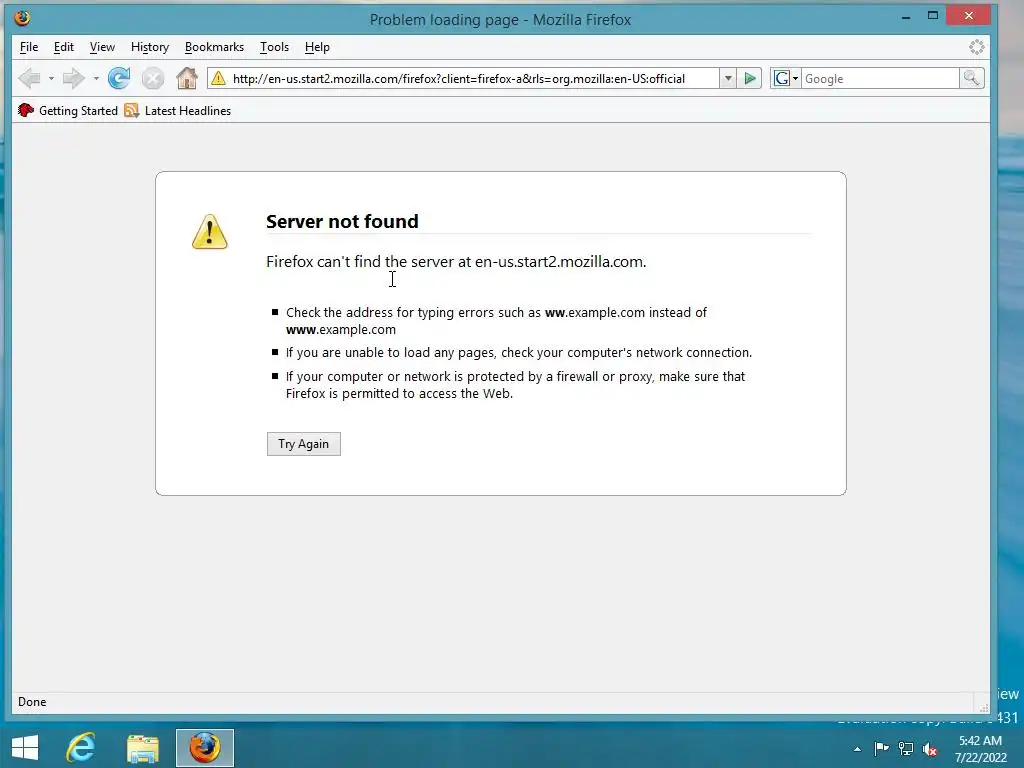Viewport: 1024px width, 768px height.
Task: Open the View menu
Action: [102, 47]
